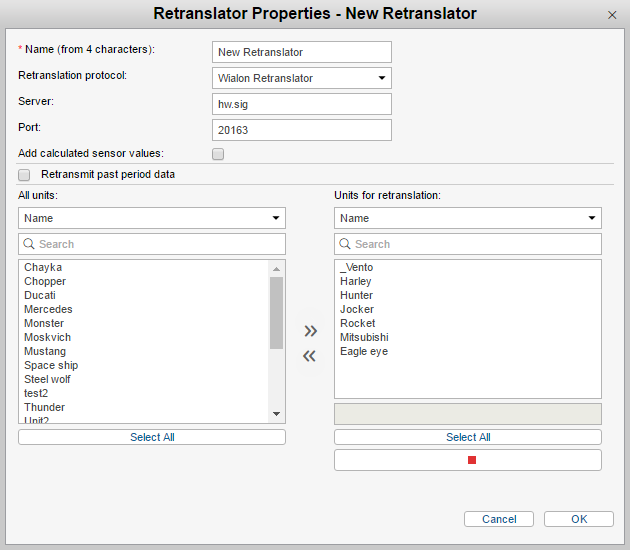
Task: Tick Retransmit past period data checkbox
Action: click(x=24, y=175)
